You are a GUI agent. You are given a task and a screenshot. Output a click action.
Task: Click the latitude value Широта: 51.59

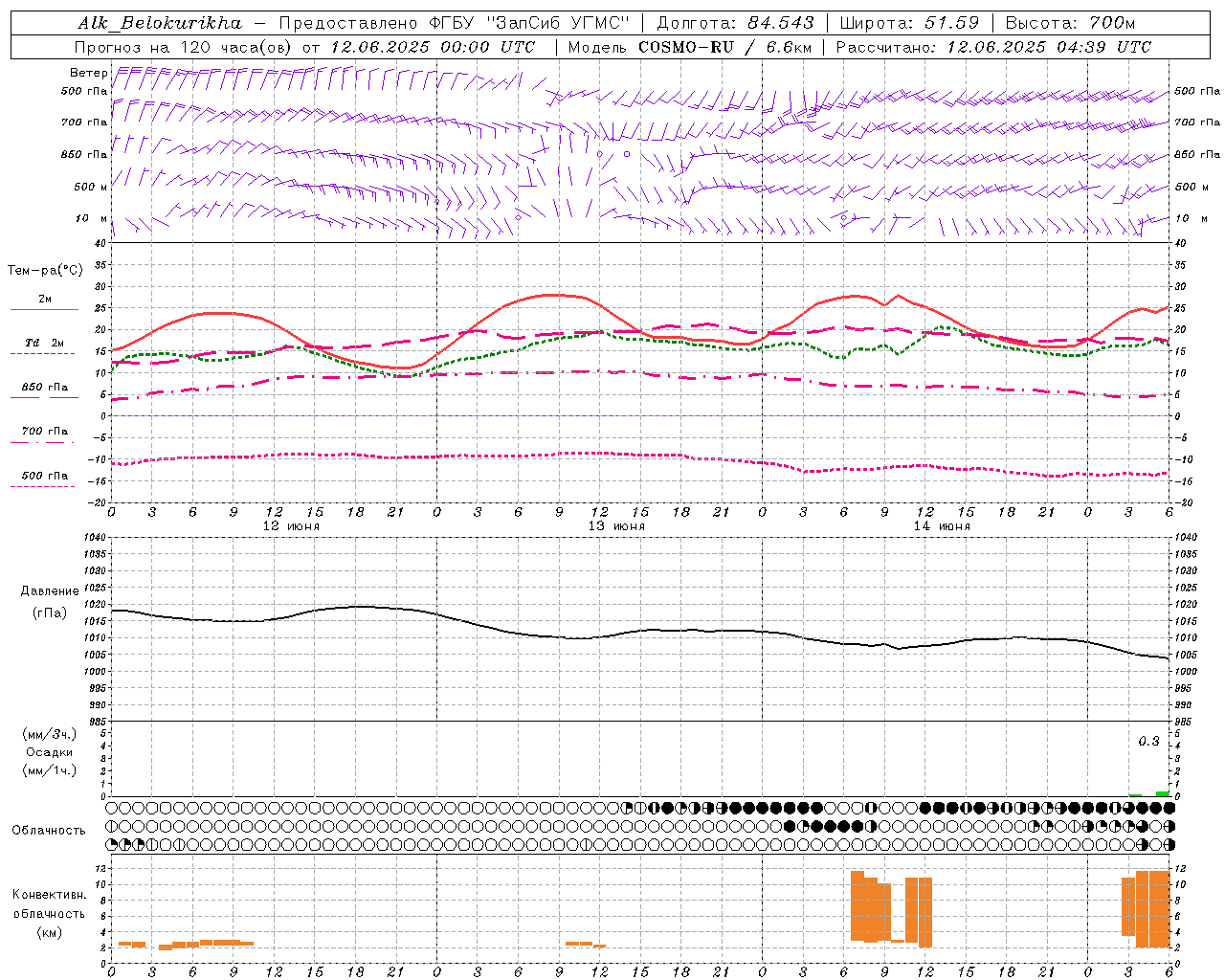[x=910, y=23]
